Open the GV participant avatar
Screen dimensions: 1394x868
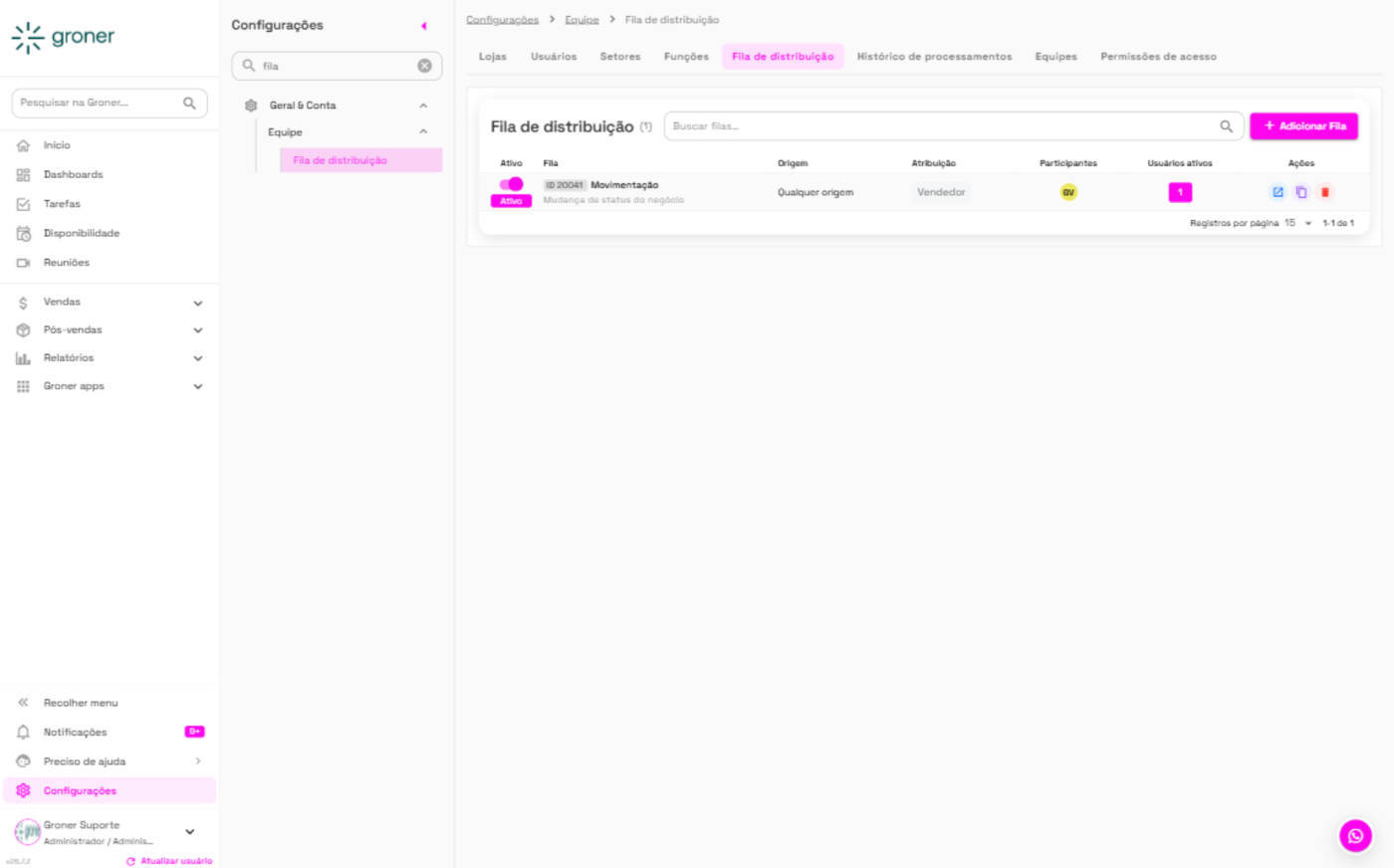(x=1068, y=192)
